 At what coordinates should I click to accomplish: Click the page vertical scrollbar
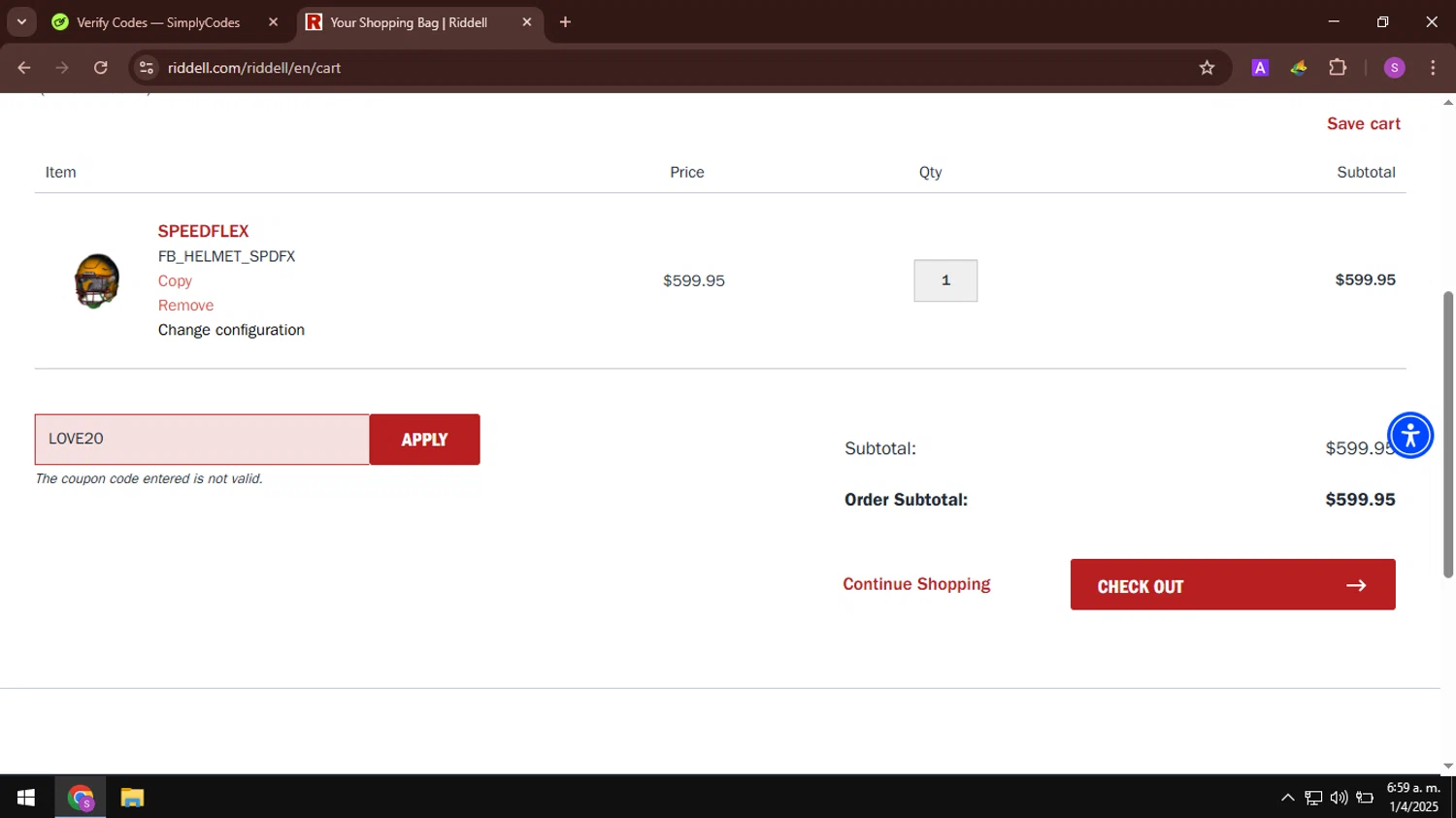coord(1448,434)
